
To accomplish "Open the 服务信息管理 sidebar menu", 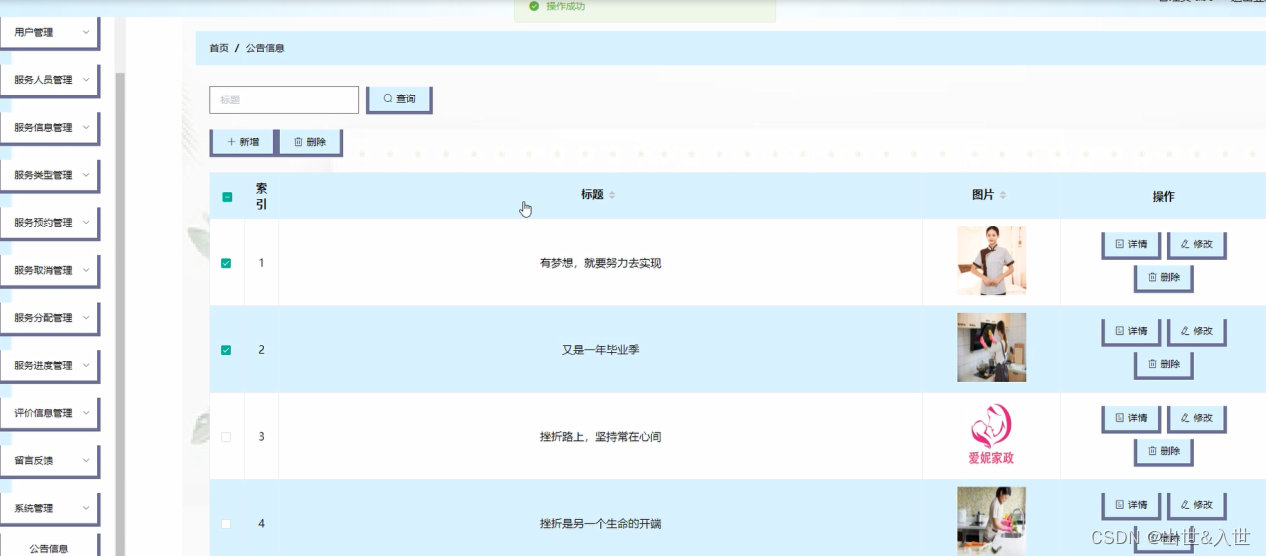I will (x=49, y=128).
